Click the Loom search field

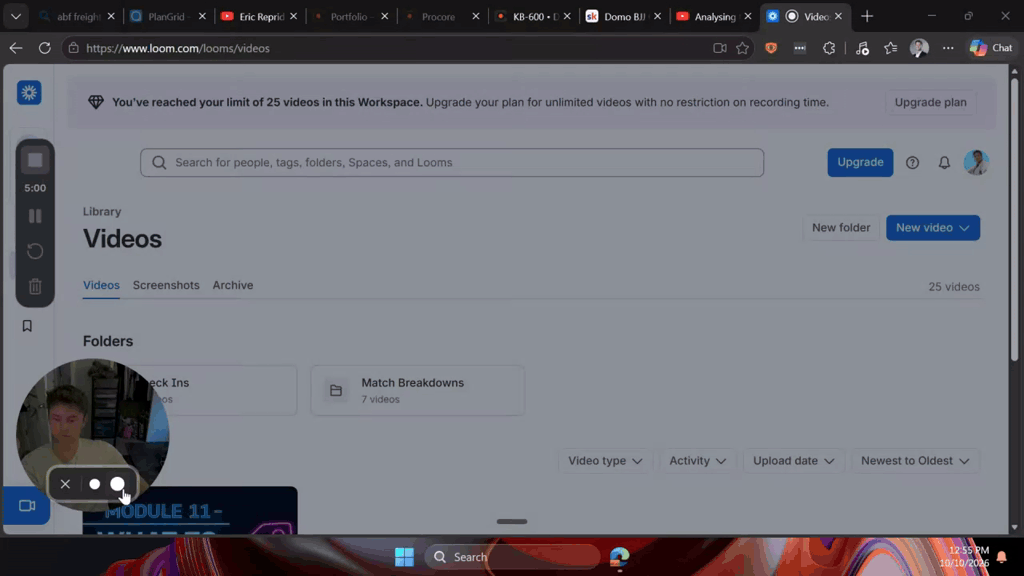coord(452,163)
